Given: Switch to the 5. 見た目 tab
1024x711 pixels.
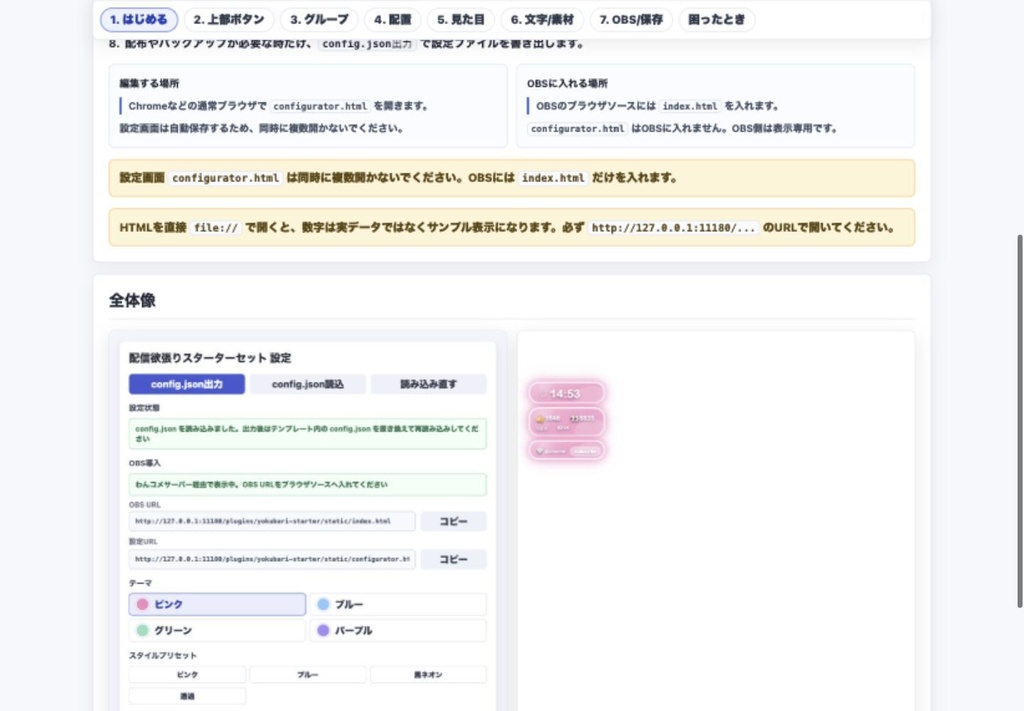Looking at the screenshot, I should [x=460, y=20].
